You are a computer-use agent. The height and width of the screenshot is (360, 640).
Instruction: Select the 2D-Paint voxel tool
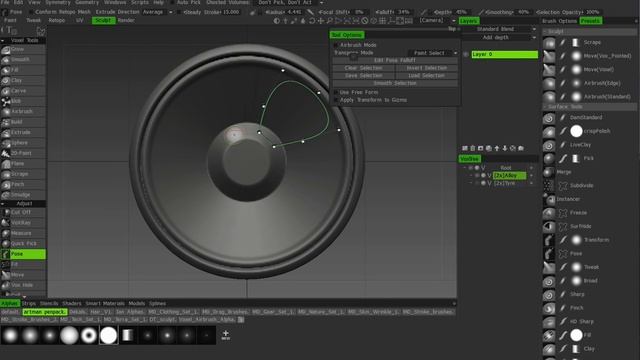pyautogui.click(x=23, y=153)
